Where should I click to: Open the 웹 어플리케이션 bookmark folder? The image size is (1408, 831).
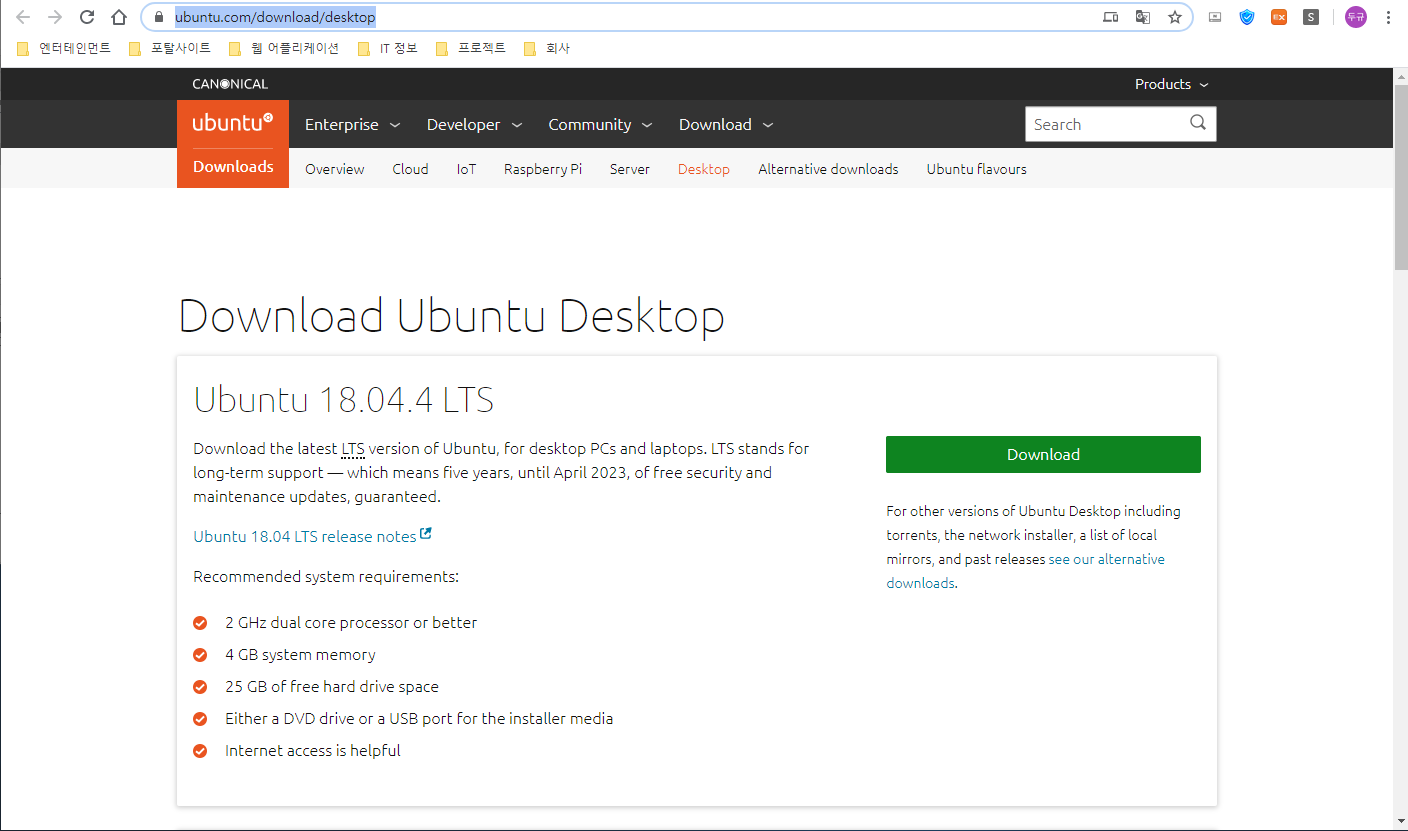tap(283, 48)
